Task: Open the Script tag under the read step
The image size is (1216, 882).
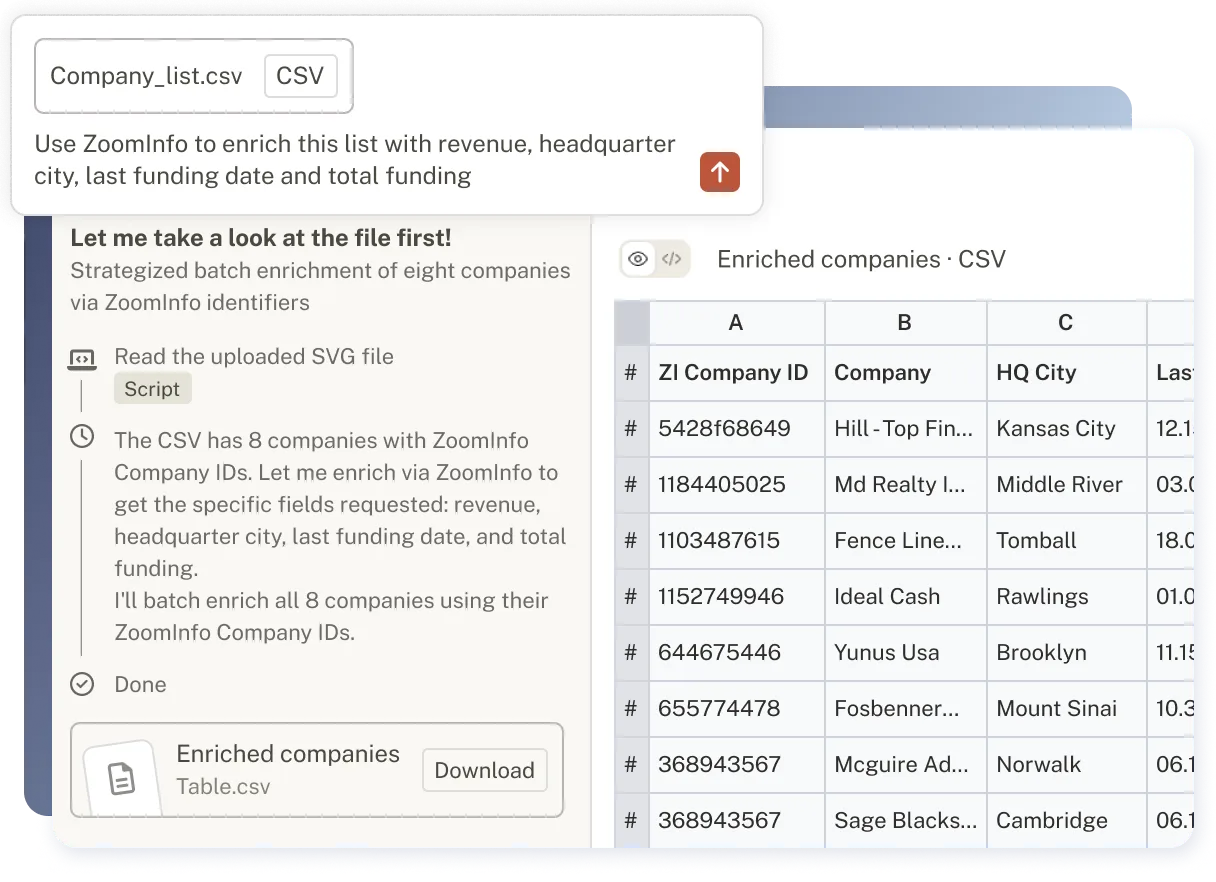Action: click(152, 389)
